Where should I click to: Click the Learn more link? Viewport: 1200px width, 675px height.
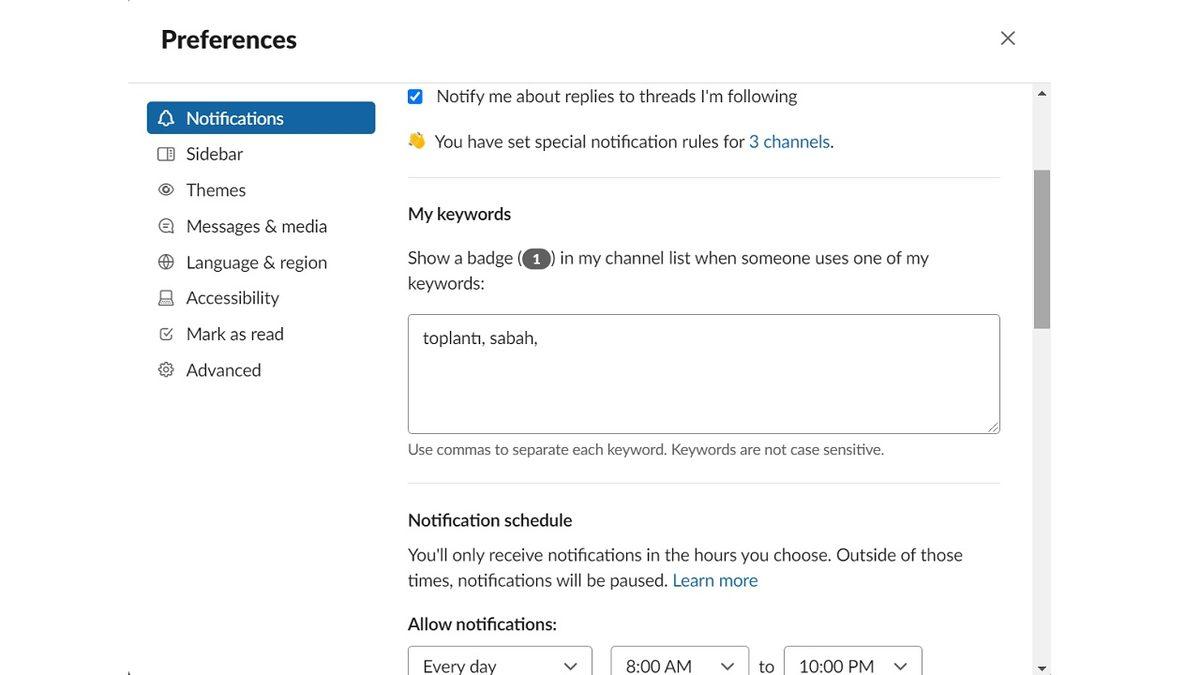point(715,578)
